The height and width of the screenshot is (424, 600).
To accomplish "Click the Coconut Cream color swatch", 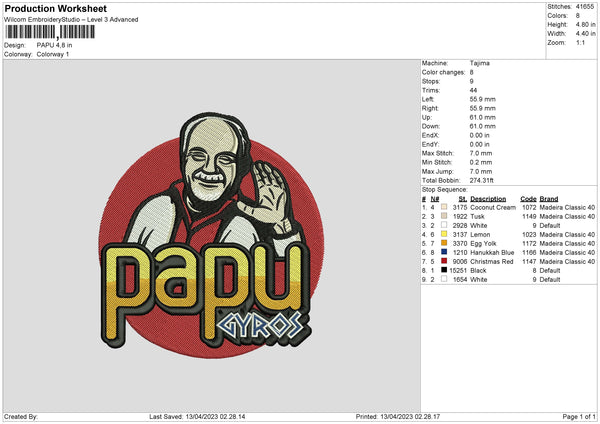I will [x=444, y=207].
